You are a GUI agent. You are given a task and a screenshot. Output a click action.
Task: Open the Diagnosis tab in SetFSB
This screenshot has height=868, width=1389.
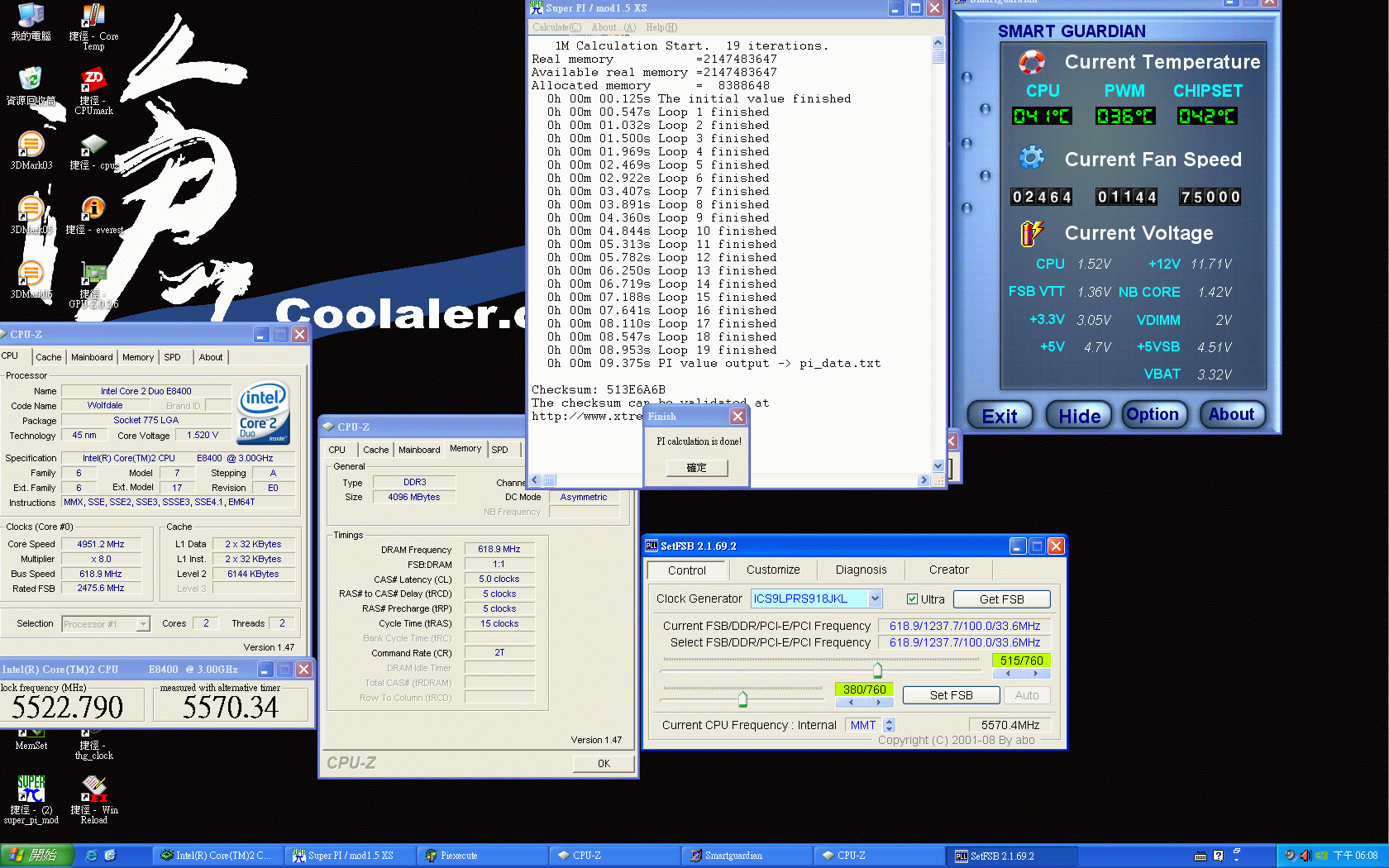(x=861, y=570)
